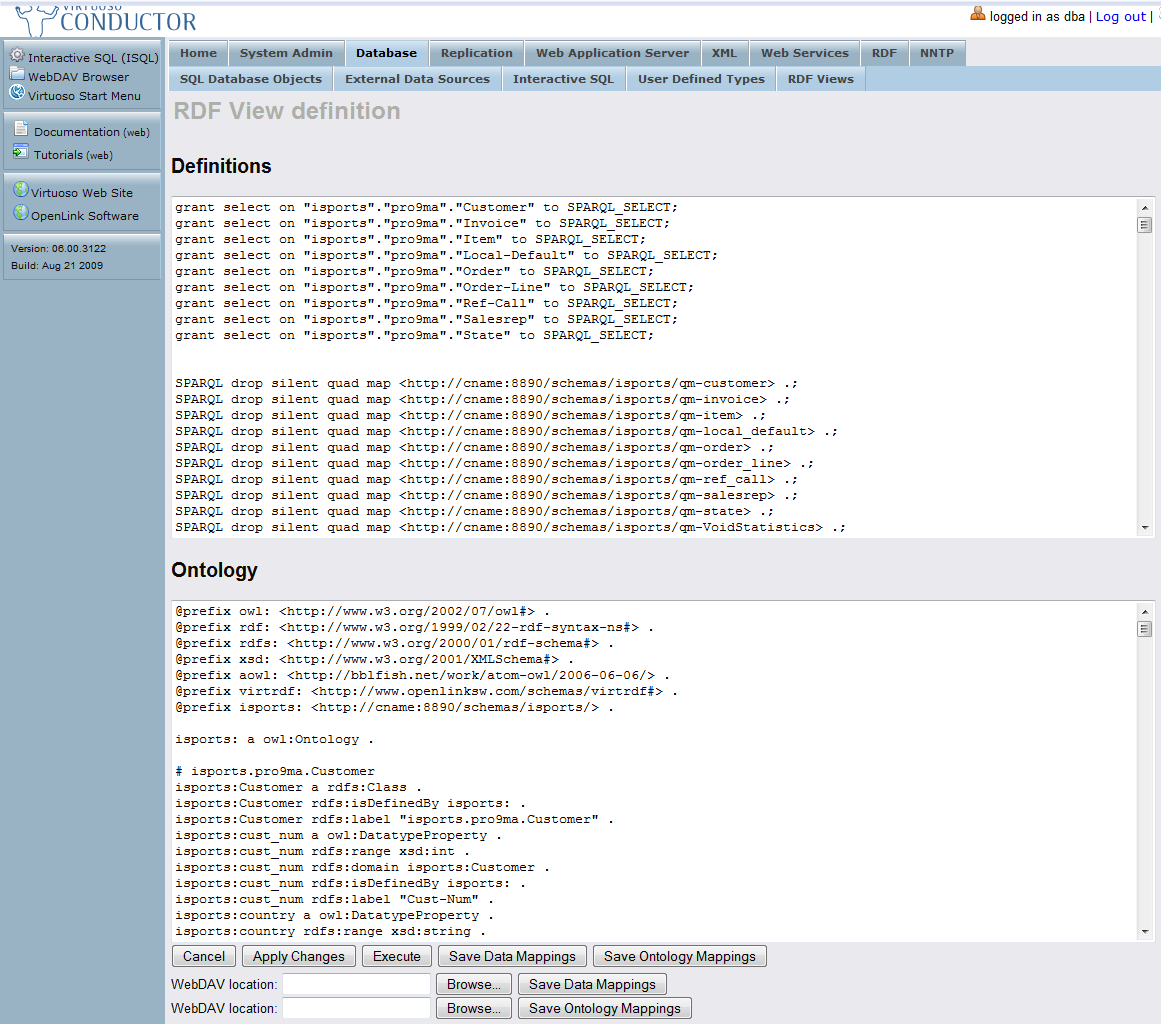The image size is (1161, 1024).
Task: Click the Virtuoso Start Menu icon
Action: point(17,94)
